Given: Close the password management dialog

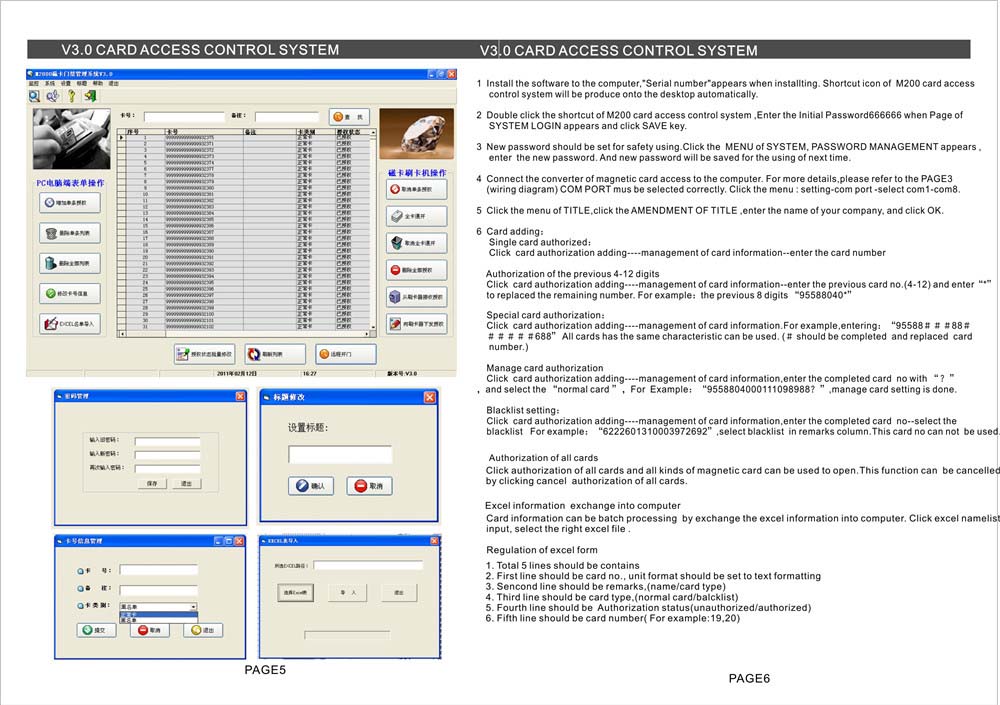Looking at the screenshot, I should 240,396.
